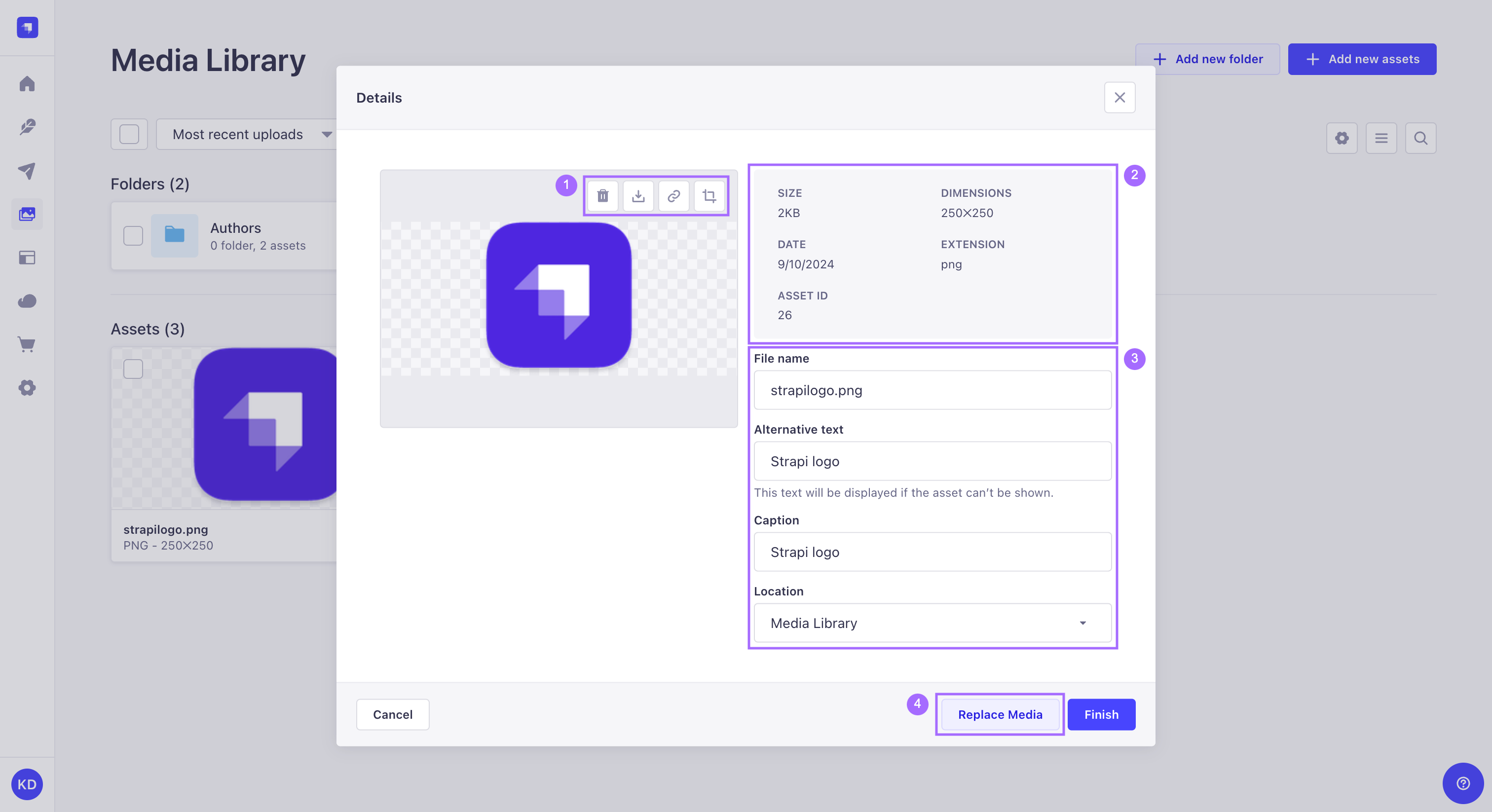This screenshot has height=812, width=1492.
Task: Expand the Most recent uploads dropdown
Action: coord(247,132)
